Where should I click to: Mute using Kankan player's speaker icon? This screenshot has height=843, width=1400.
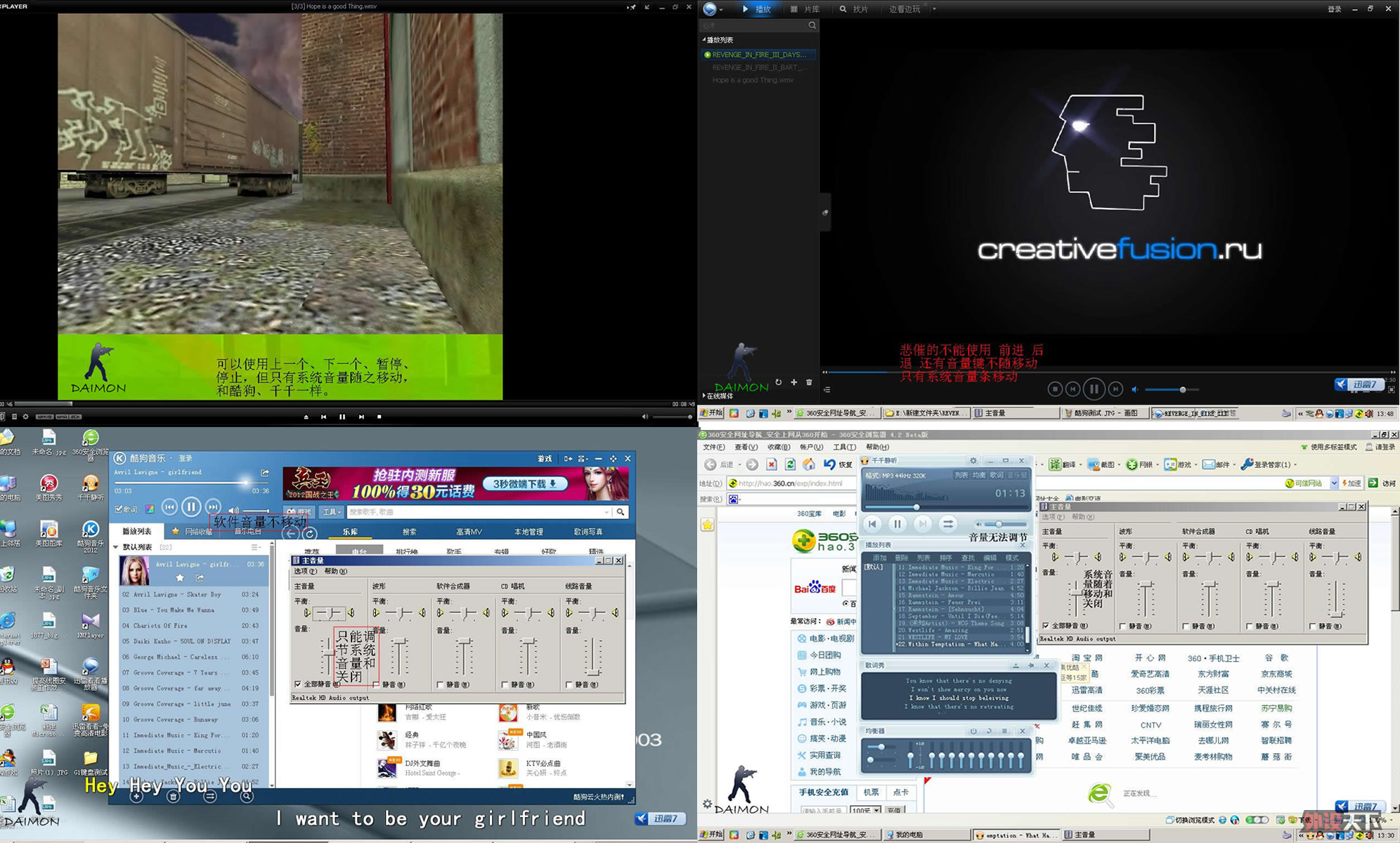point(1135,389)
